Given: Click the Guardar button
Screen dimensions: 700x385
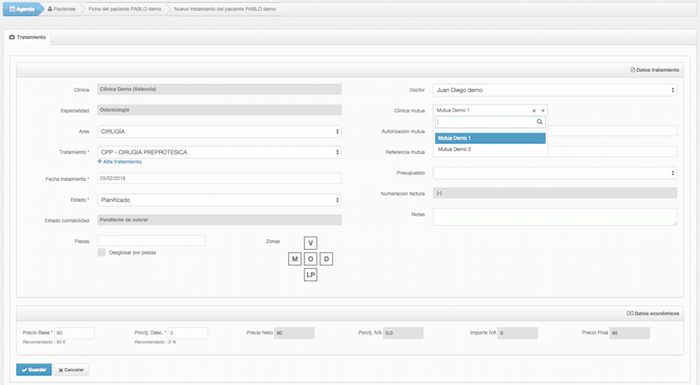Looking at the screenshot, I should pyautogui.click(x=34, y=370).
